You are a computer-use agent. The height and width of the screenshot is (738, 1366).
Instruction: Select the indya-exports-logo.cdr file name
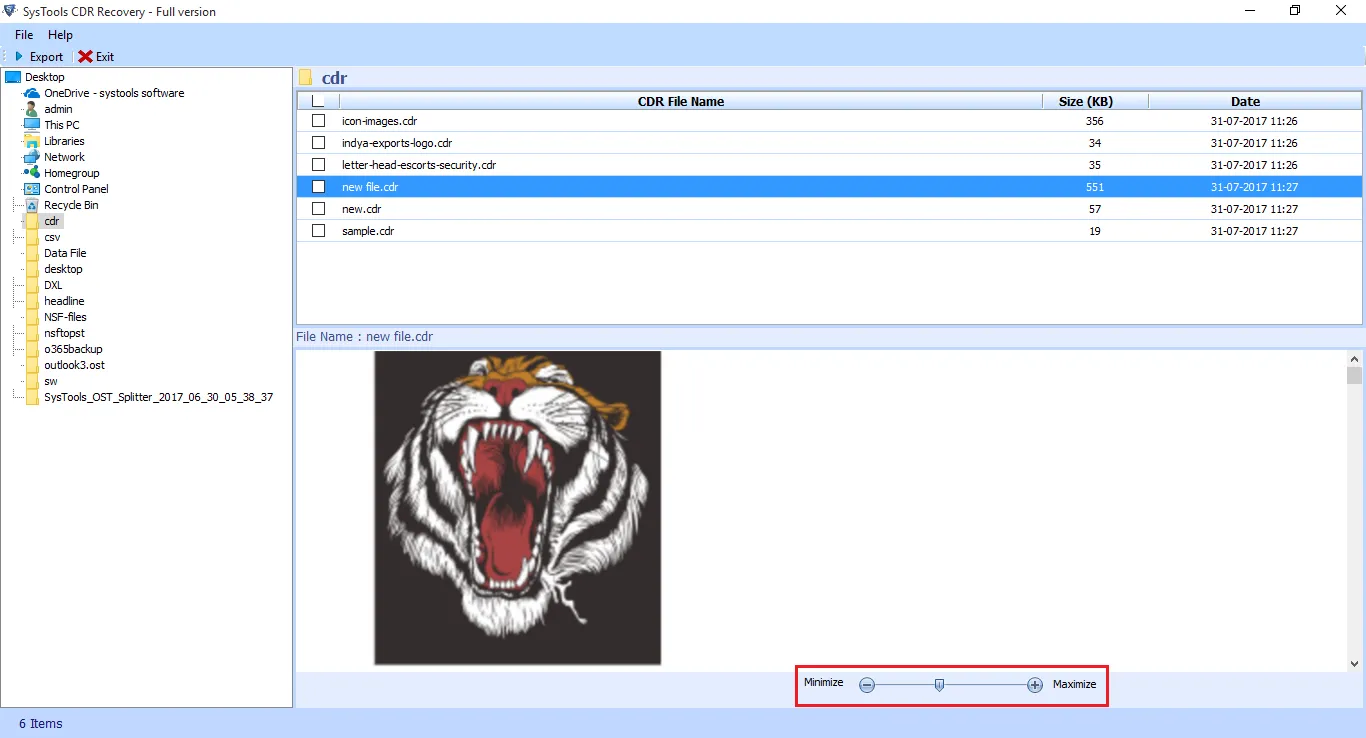click(397, 143)
